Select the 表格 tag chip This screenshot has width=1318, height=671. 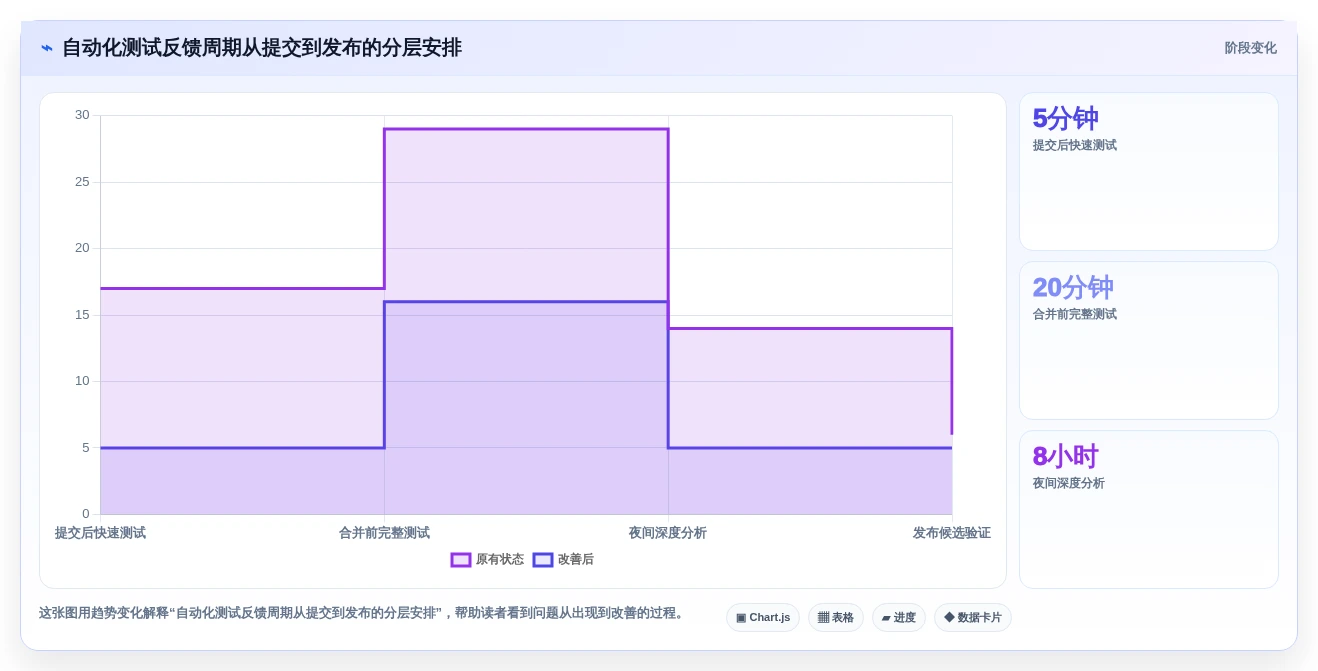pos(836,617)
